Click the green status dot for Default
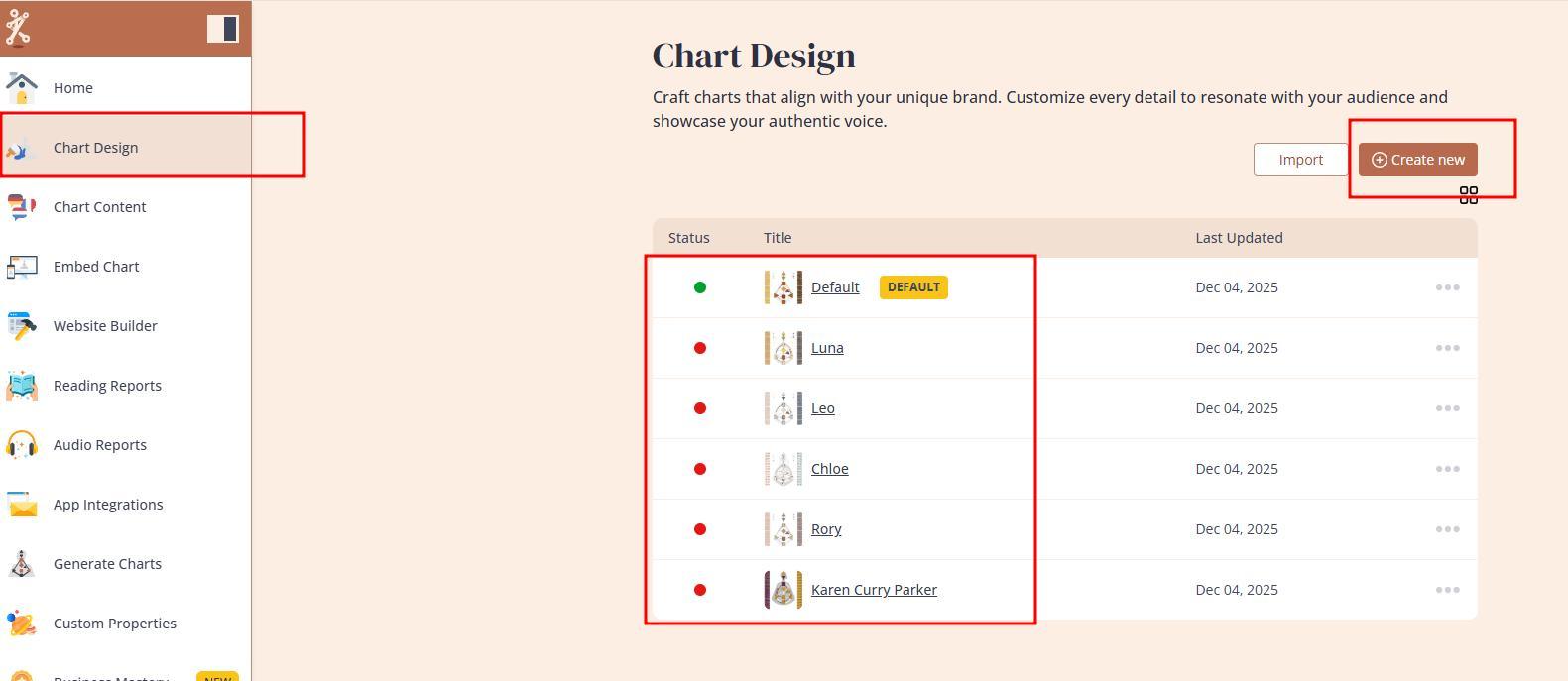The image size is (1568, 681). tap(700, 287)
